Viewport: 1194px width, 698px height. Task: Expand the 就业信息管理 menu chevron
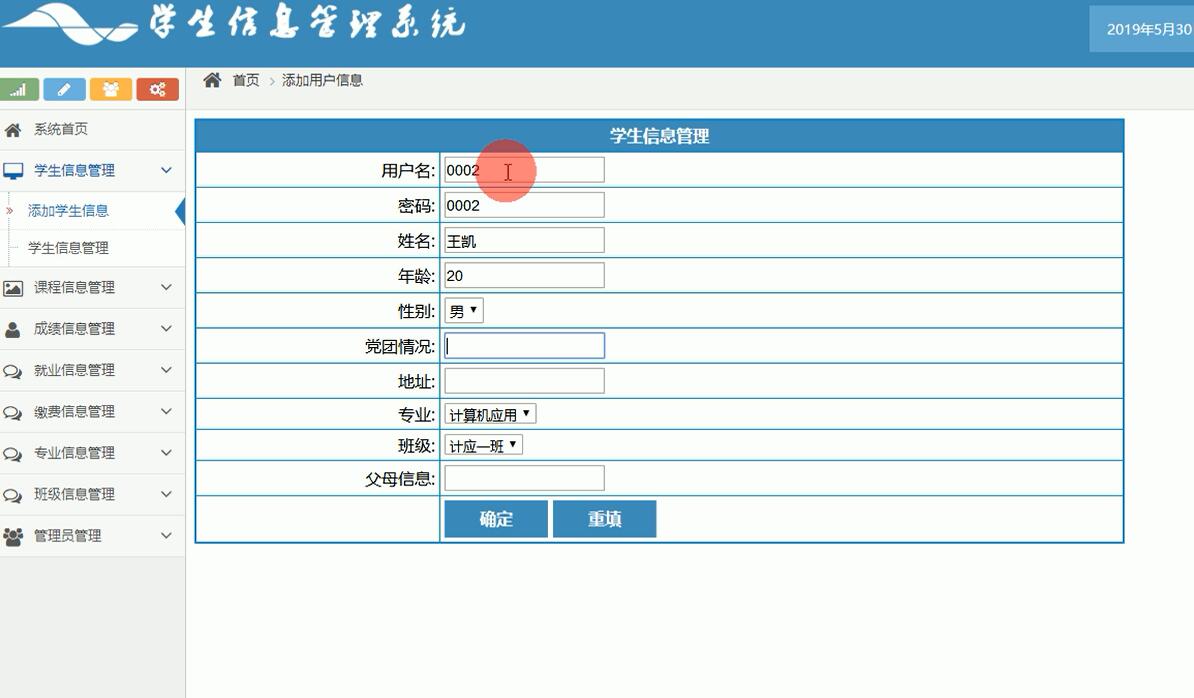click(x=166, y=370)
